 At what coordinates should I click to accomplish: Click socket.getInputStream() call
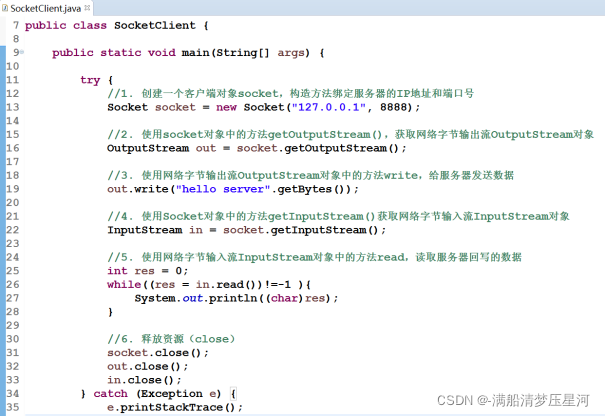301,230
